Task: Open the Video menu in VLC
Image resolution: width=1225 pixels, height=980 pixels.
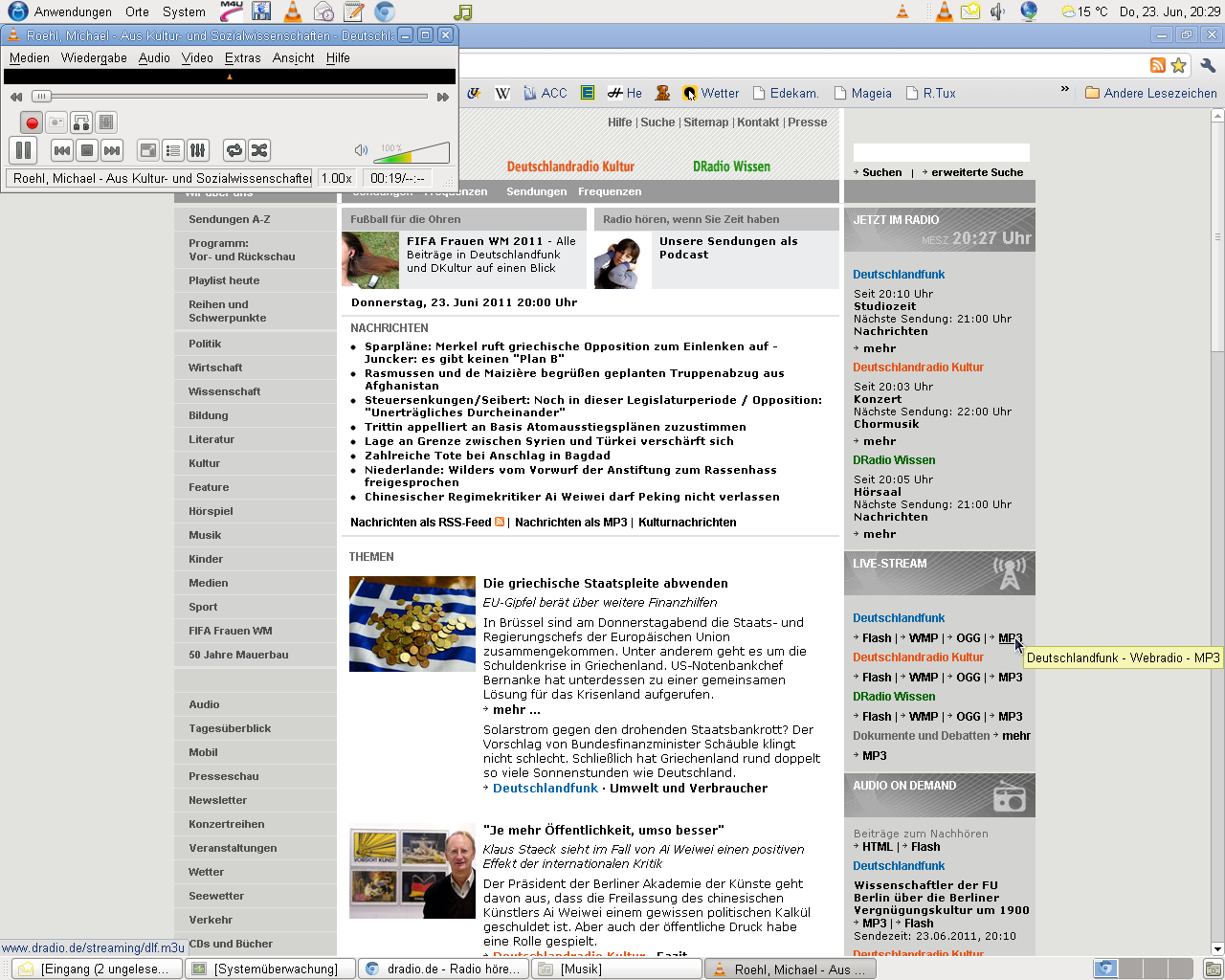Action: (197, 58)
